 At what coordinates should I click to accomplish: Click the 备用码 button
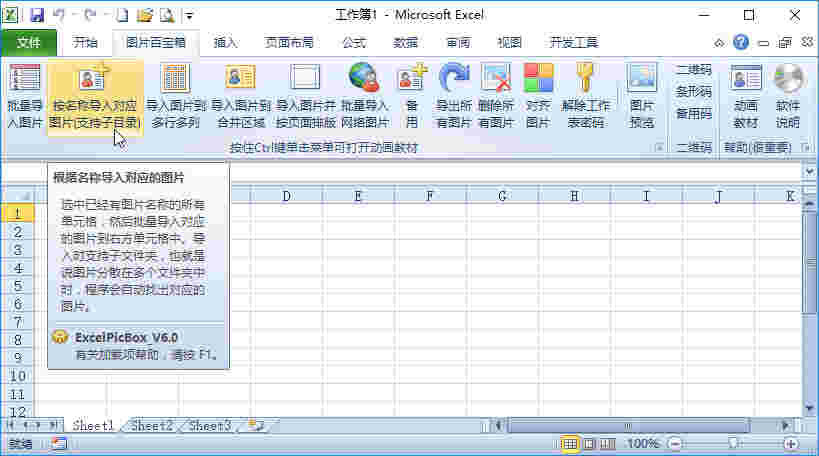(693, 113)
